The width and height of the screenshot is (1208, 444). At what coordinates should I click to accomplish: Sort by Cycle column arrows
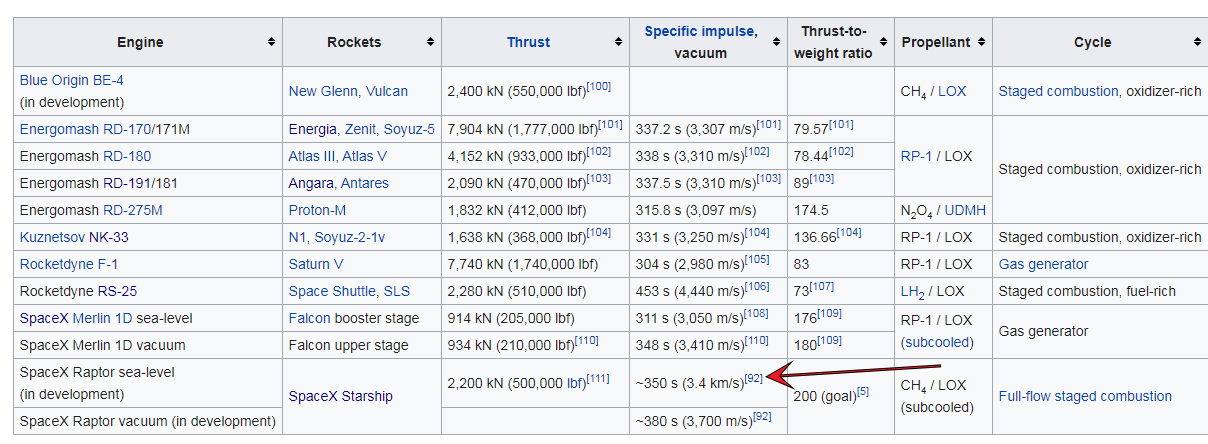click(1197, 42)
